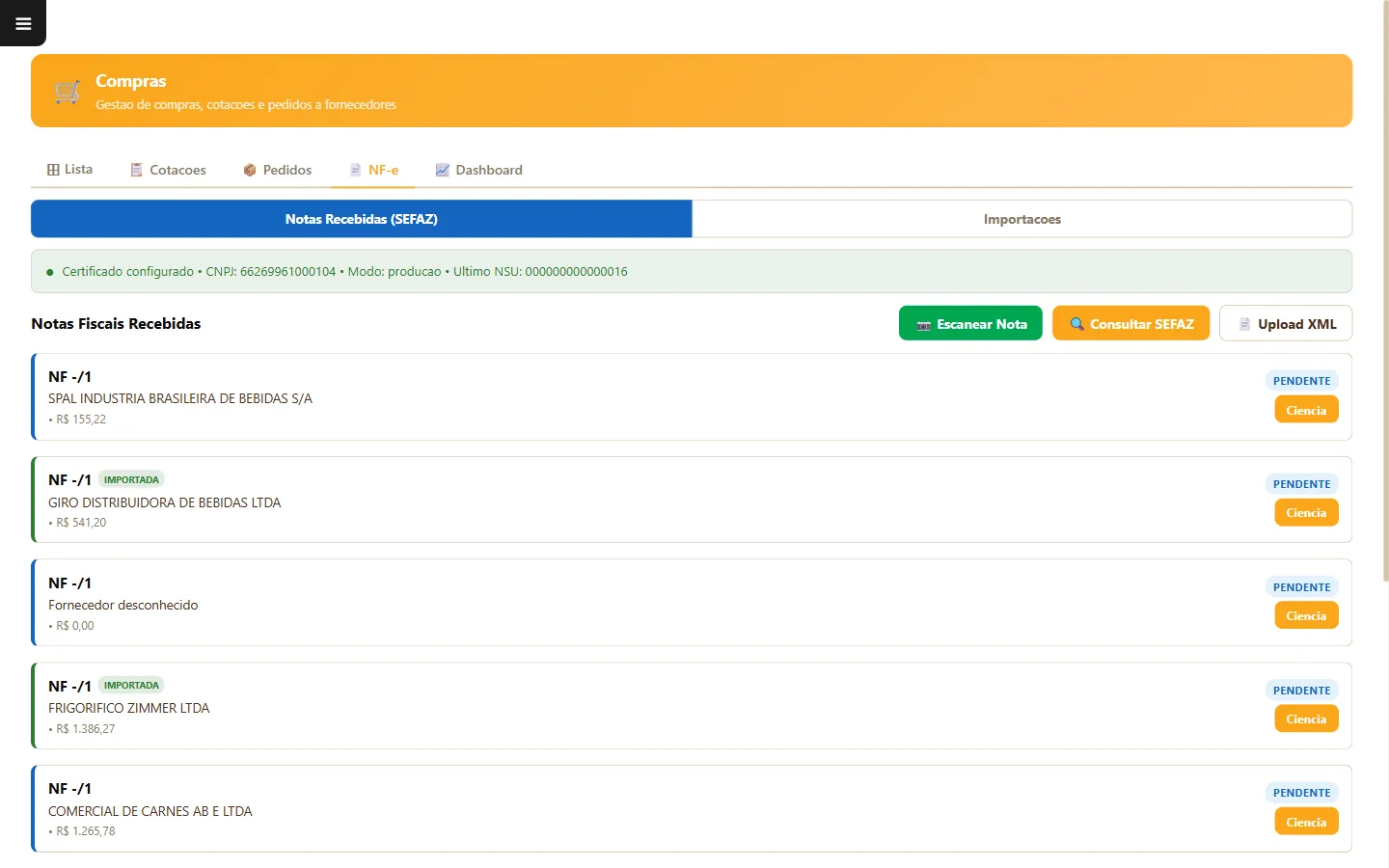Click the shopping cart icon in Compras header
The height and width of the screenshot is (868, 1389).
68,92
